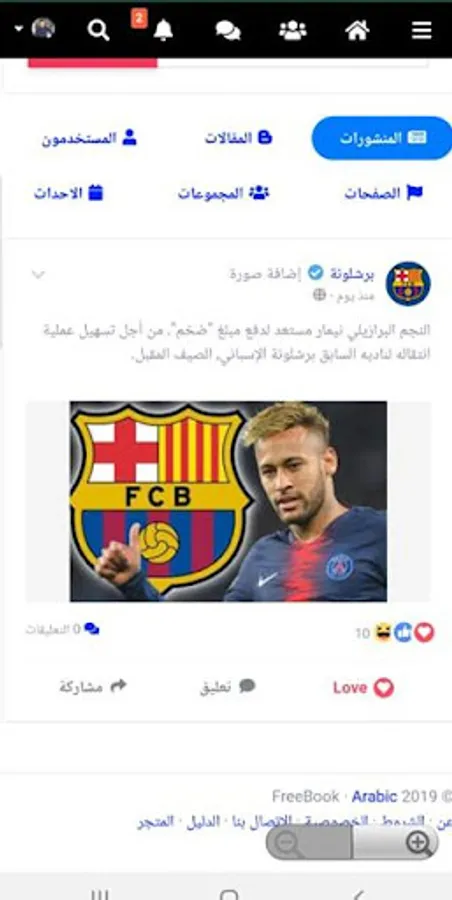Image resolution: width=452 pixels, height=900 pixels.
Task: Expand the profile avatar dropdown arrow
Action: (19, 29)
